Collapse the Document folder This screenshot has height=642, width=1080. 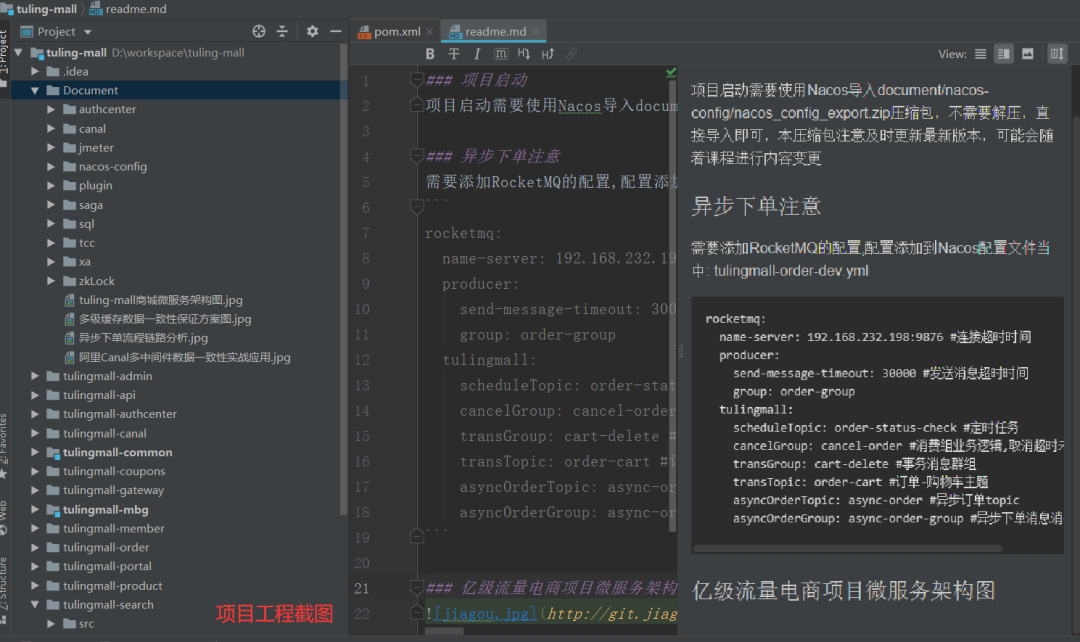34,90
